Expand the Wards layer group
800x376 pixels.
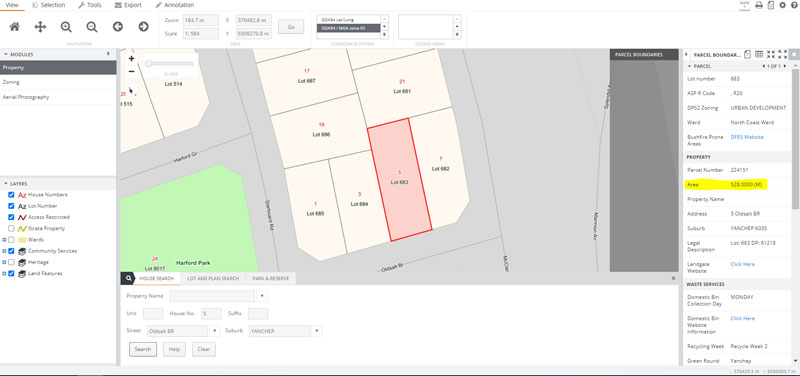point(4,240)
